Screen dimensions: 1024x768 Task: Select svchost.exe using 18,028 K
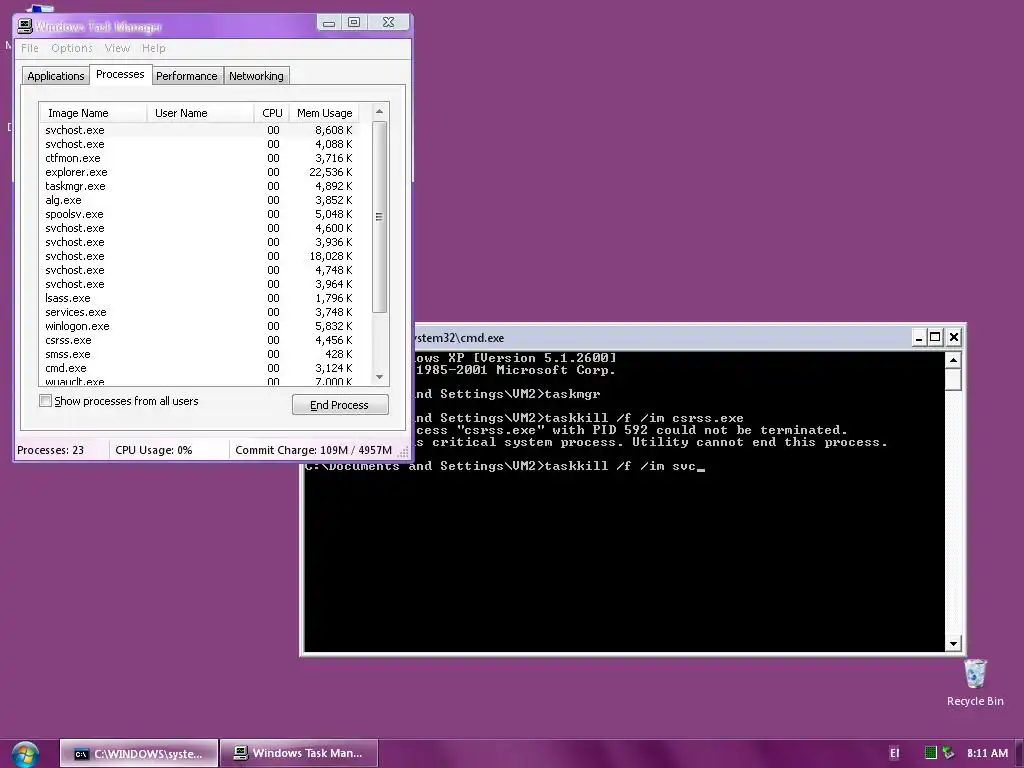(x=199, y=257)
